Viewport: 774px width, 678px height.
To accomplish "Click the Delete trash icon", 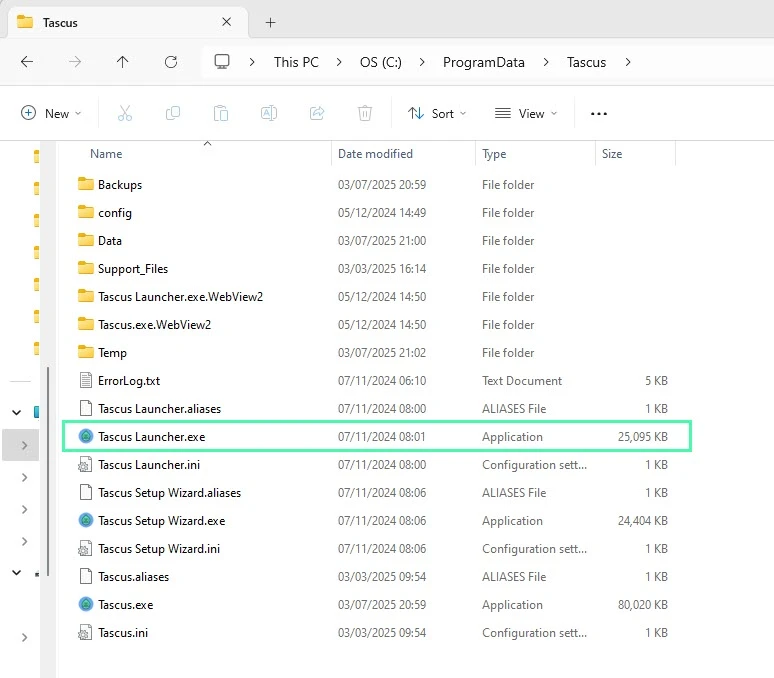I will [x=365, y=113].
